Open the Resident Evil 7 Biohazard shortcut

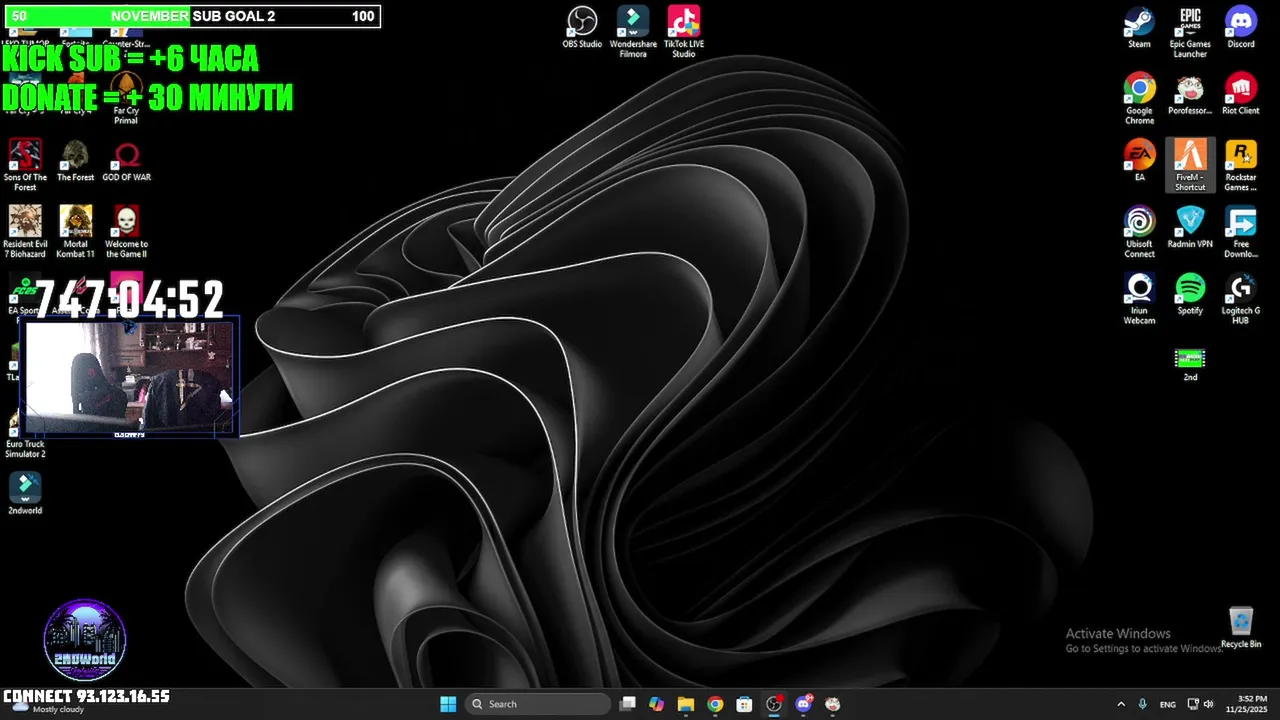pyautogui.click(x=25, y=232)
